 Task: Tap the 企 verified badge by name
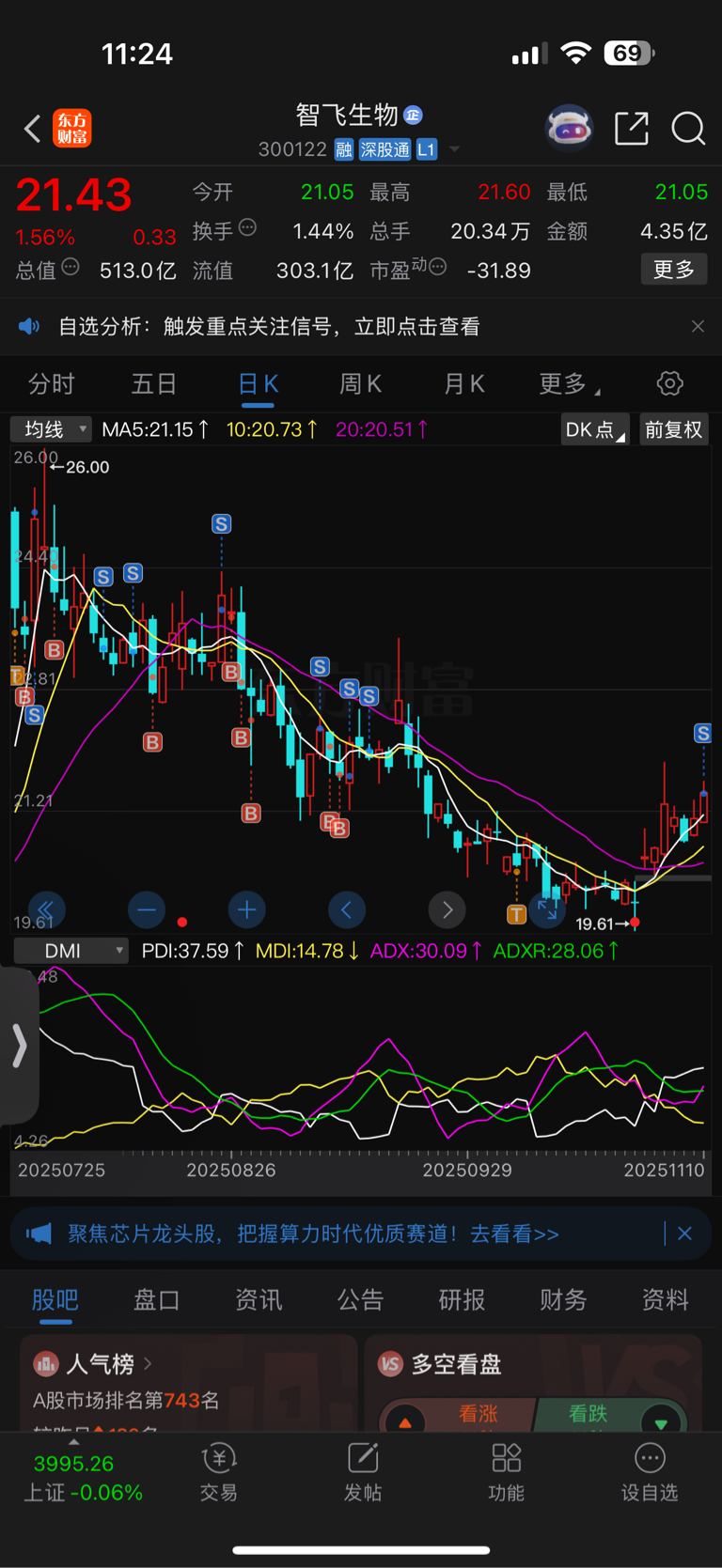coord(413,115)
